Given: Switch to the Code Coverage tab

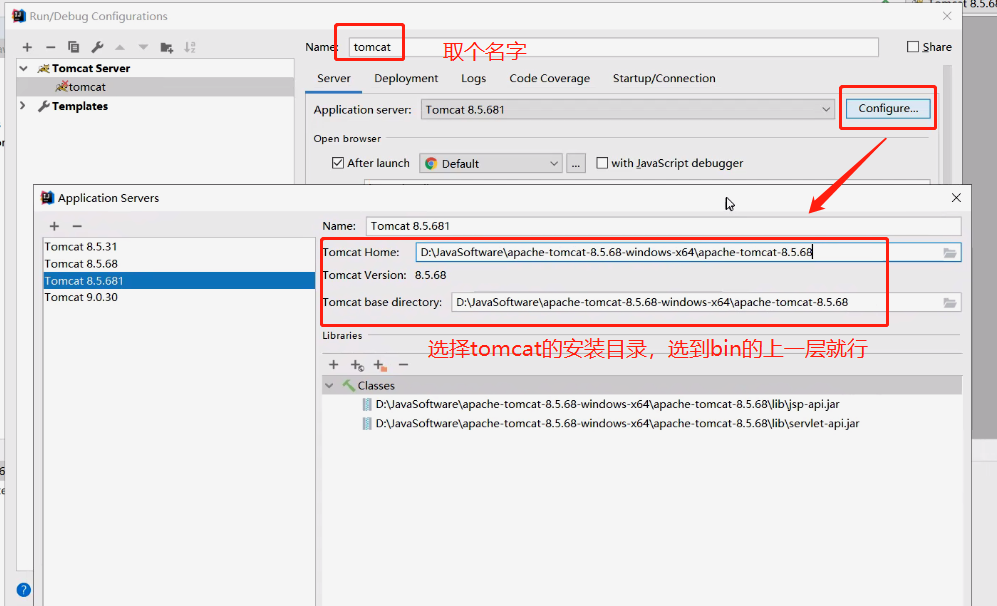Looking at the screenshot, I should (549, 78).
